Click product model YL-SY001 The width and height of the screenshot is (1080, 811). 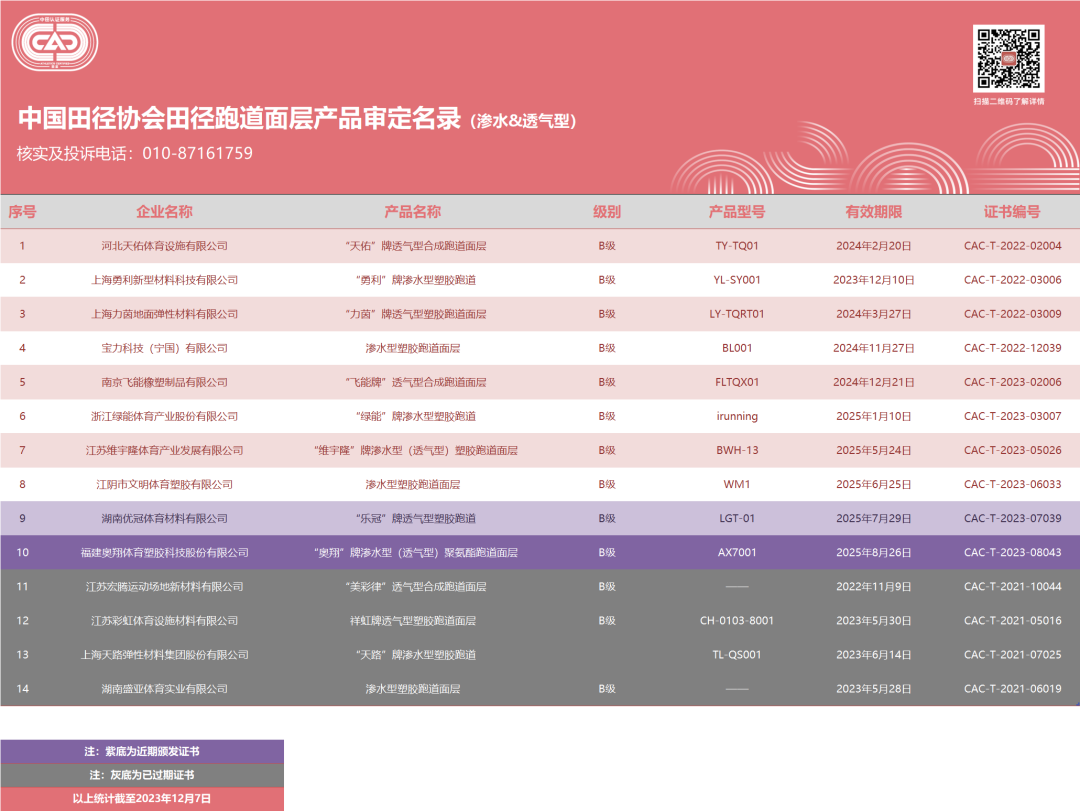tap(737, 280)
